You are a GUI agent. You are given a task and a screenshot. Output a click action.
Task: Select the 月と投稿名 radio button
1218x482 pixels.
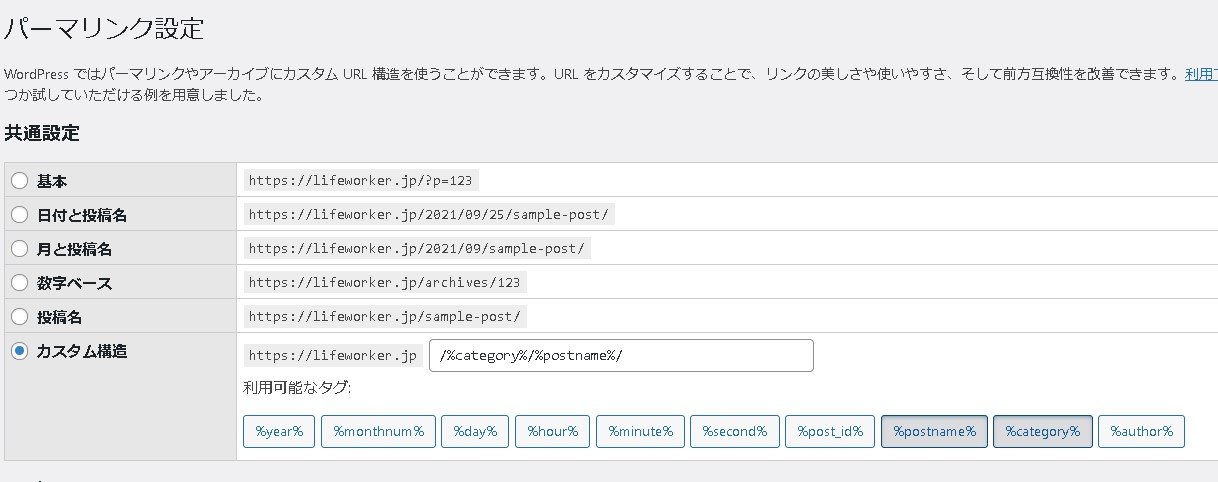(x=19, y=249)
